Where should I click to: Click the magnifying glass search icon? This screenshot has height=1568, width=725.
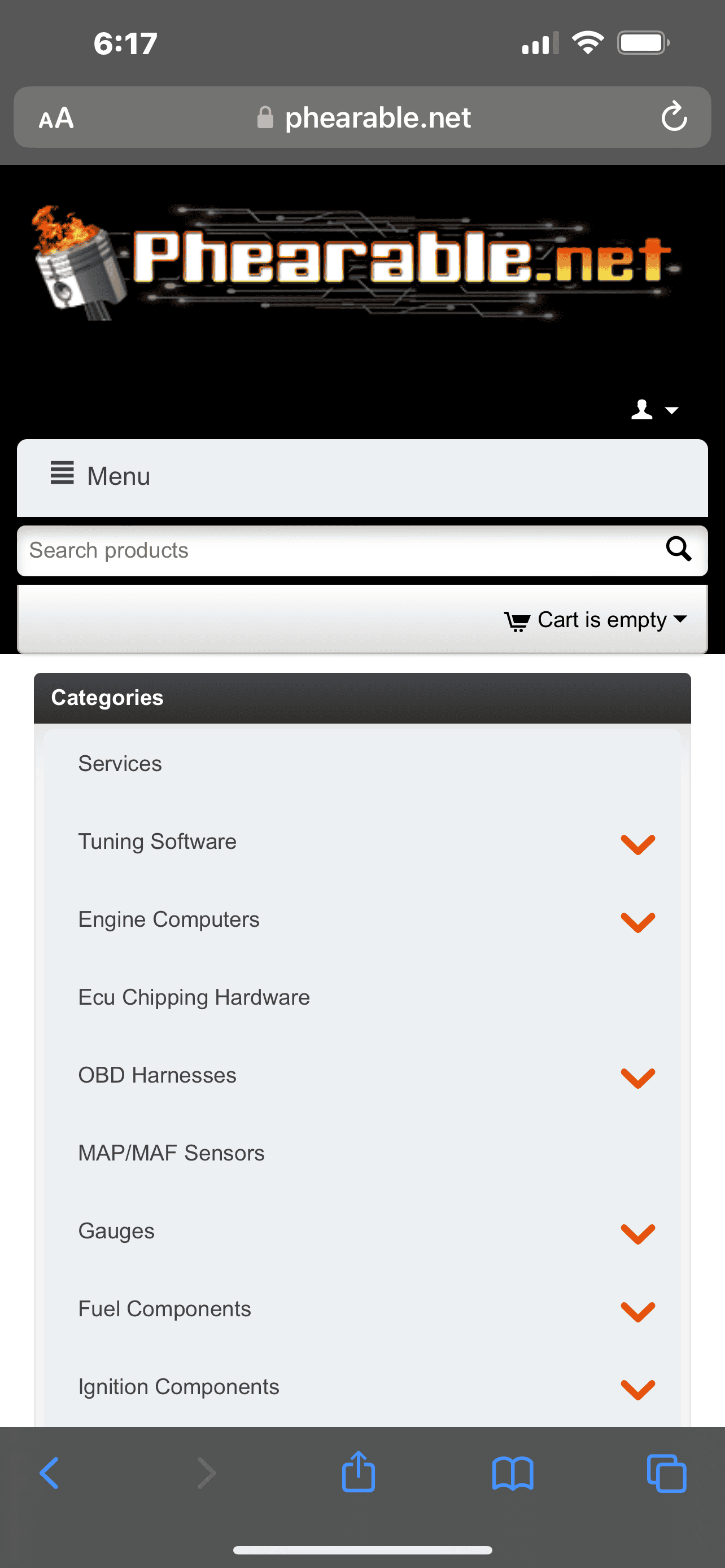[x=678, y=549]
